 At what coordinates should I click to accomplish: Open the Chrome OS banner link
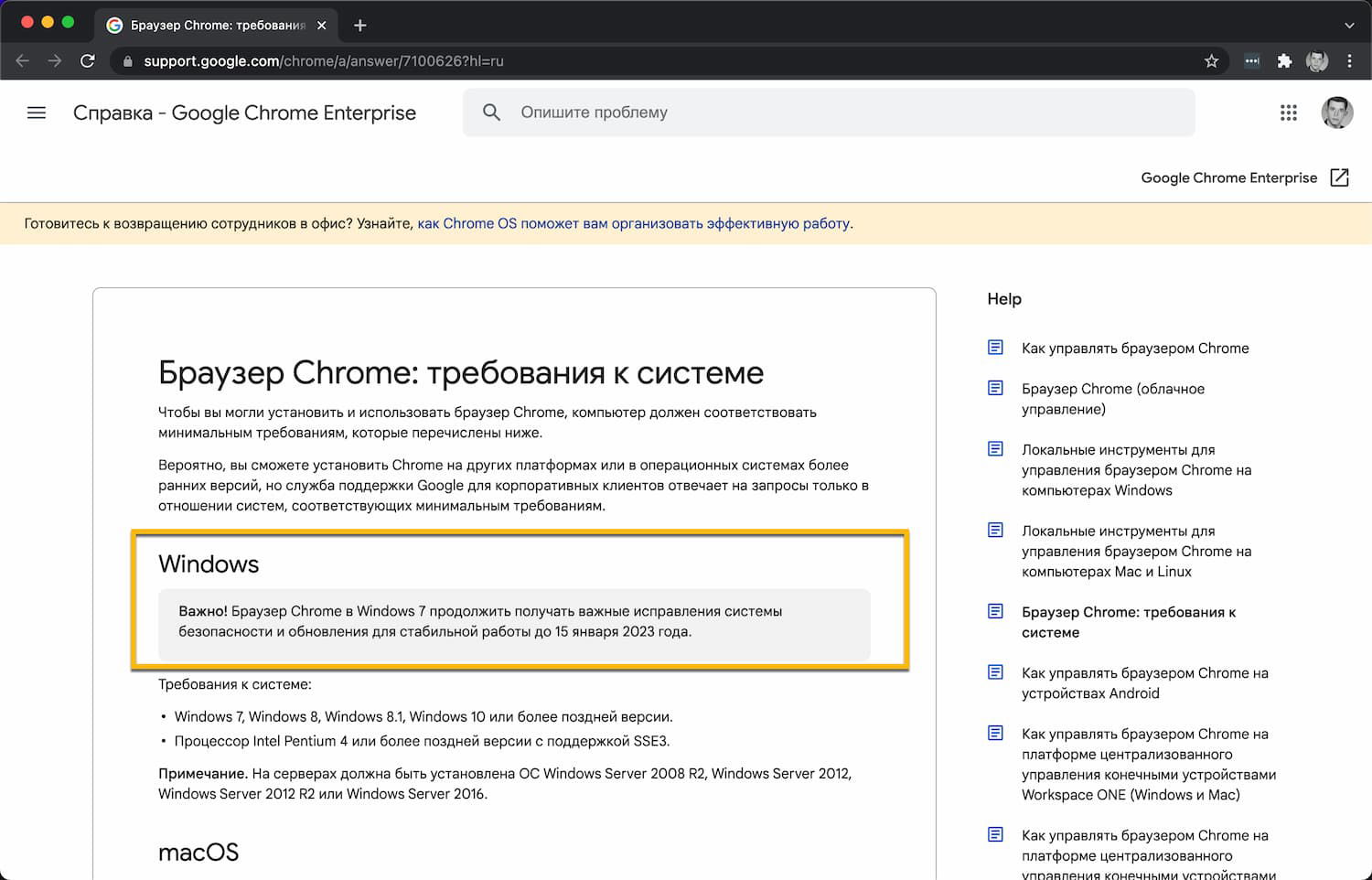634,223
